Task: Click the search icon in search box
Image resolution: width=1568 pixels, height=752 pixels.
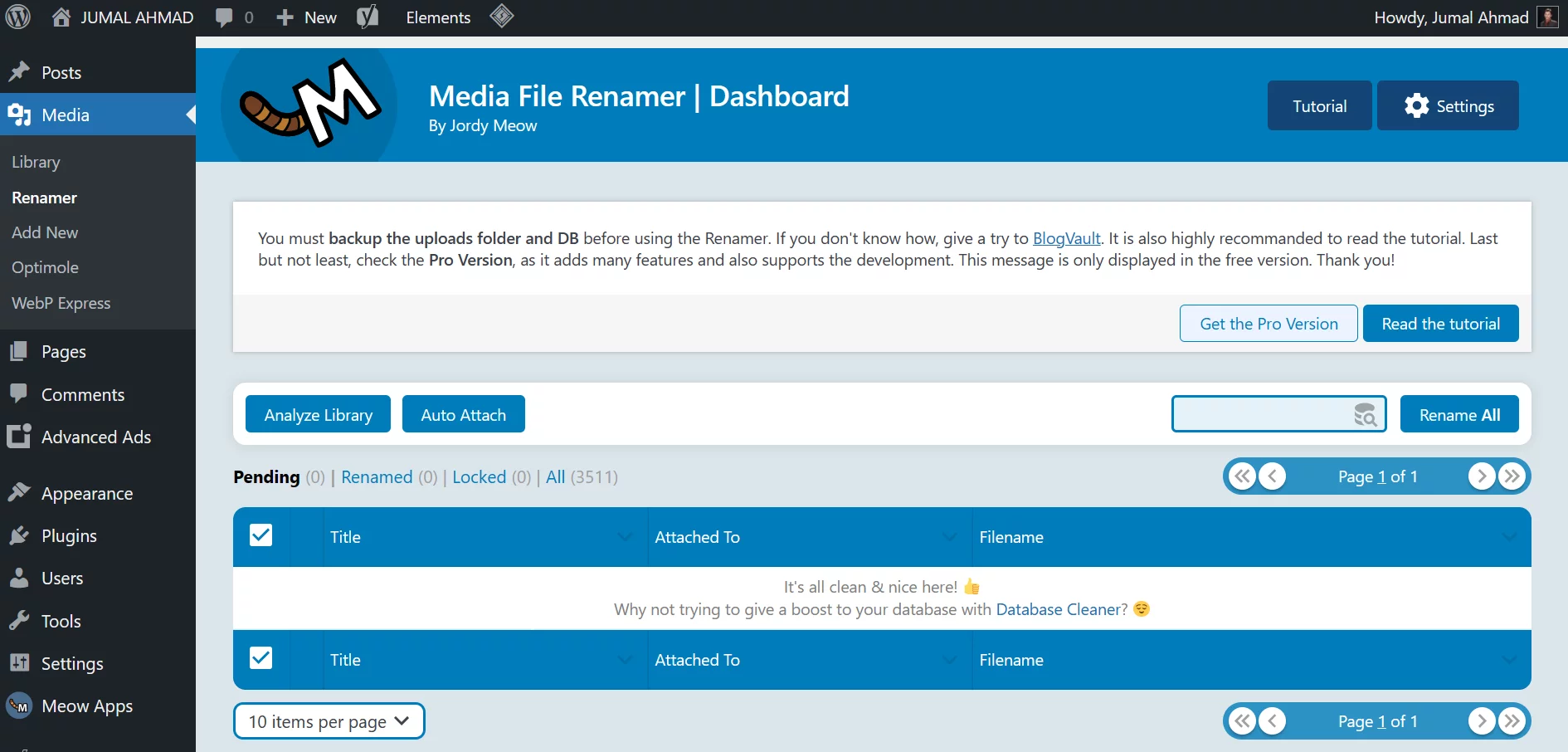Action: (1365, 414)
